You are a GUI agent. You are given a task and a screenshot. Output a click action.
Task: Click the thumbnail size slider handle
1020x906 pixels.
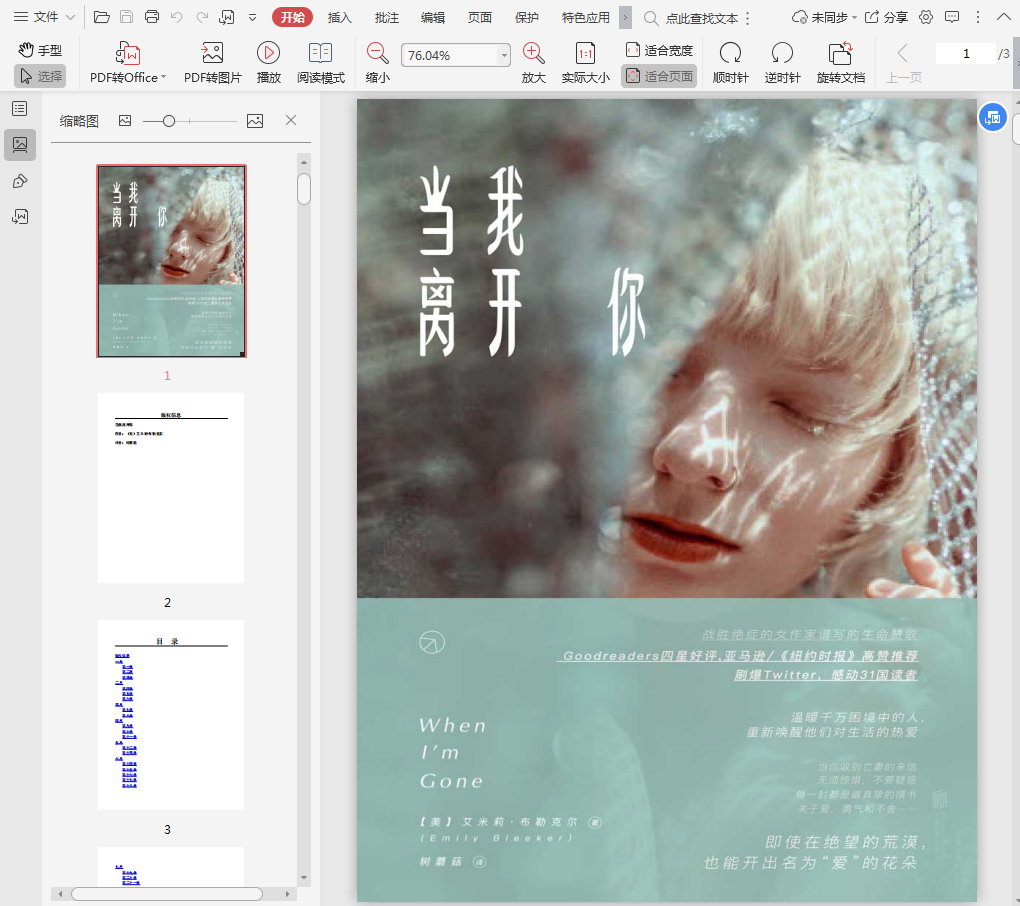click(x=168, y=121)
